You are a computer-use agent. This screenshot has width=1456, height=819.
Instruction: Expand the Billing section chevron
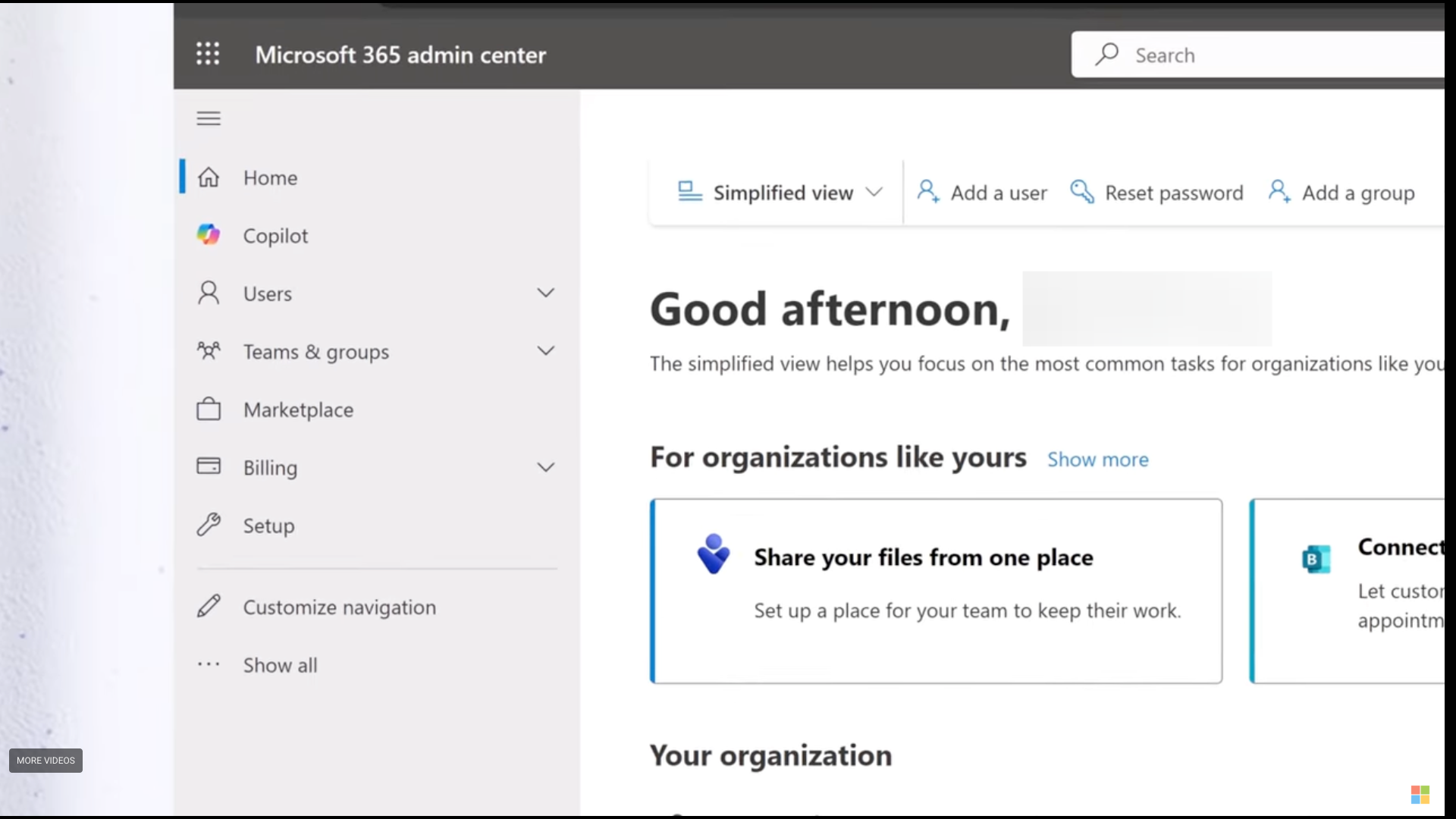(x=545, y=468)
